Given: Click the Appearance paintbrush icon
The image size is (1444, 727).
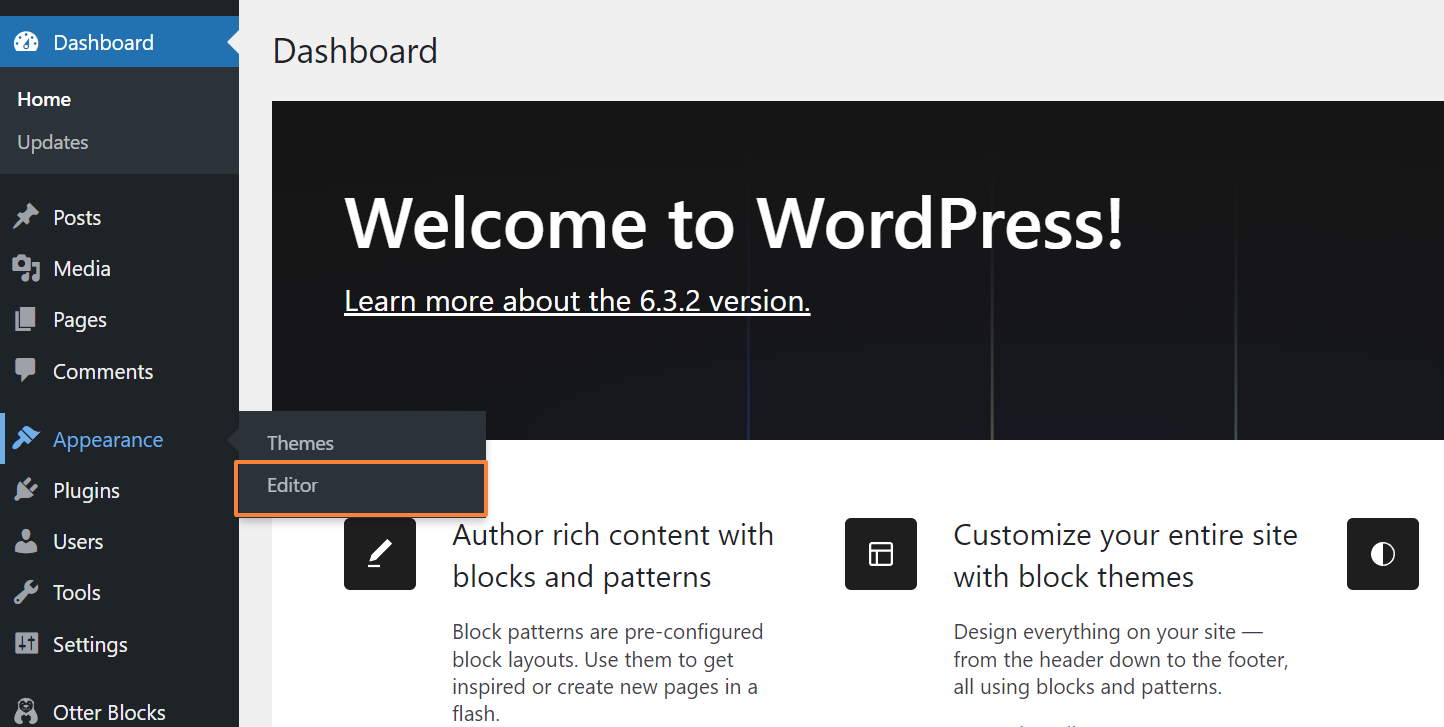Looking at the screenshot, I should [26, 439].
